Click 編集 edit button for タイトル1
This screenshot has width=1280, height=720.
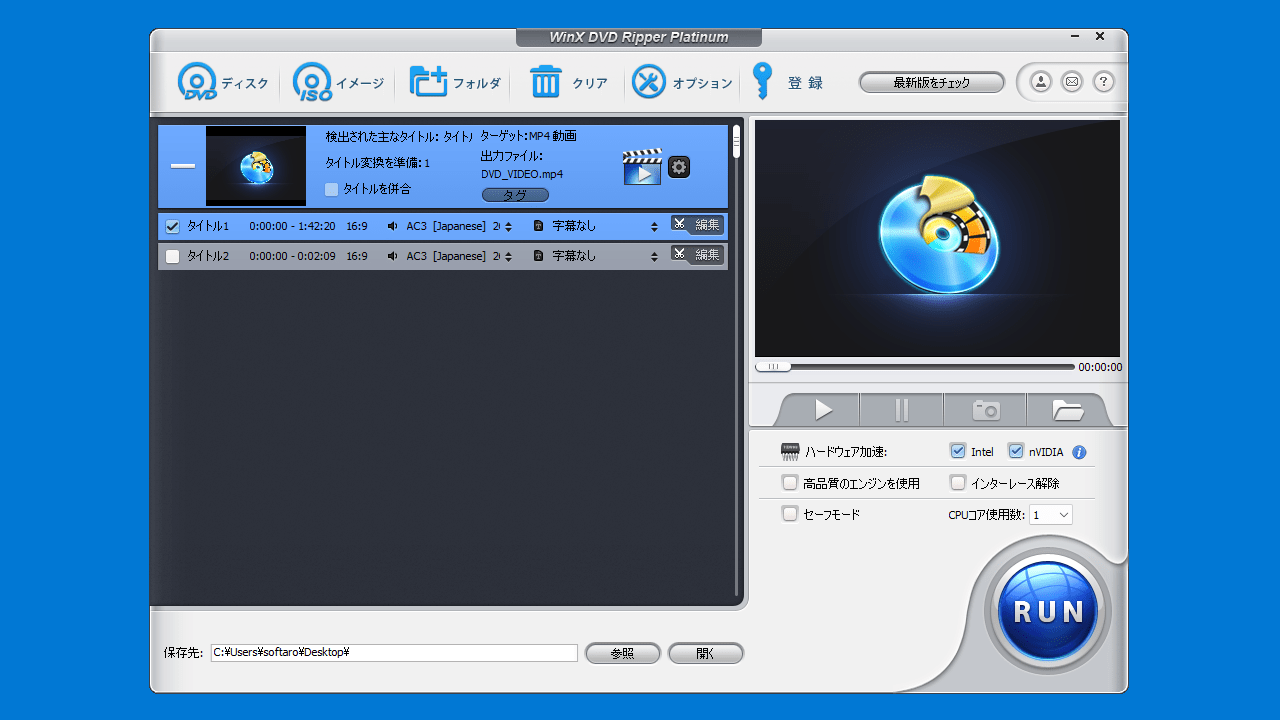[697, 225]
